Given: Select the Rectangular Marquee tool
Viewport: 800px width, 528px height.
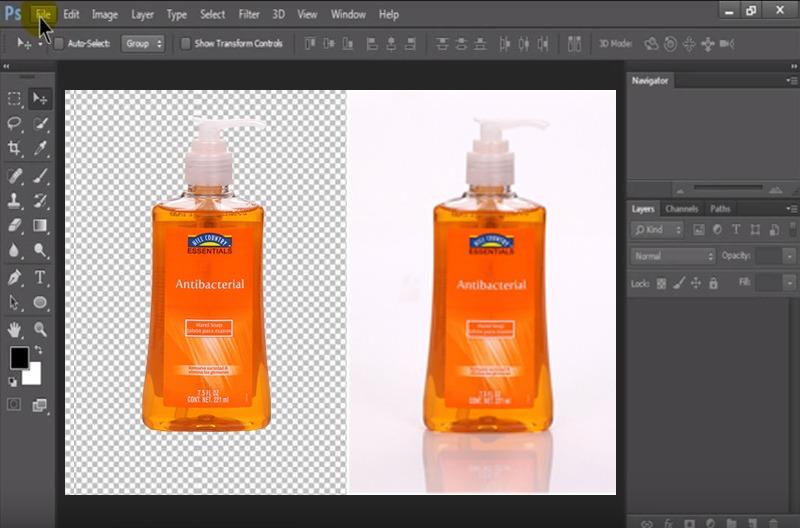Looking at the screenshot, I should (x=14, y=98).
